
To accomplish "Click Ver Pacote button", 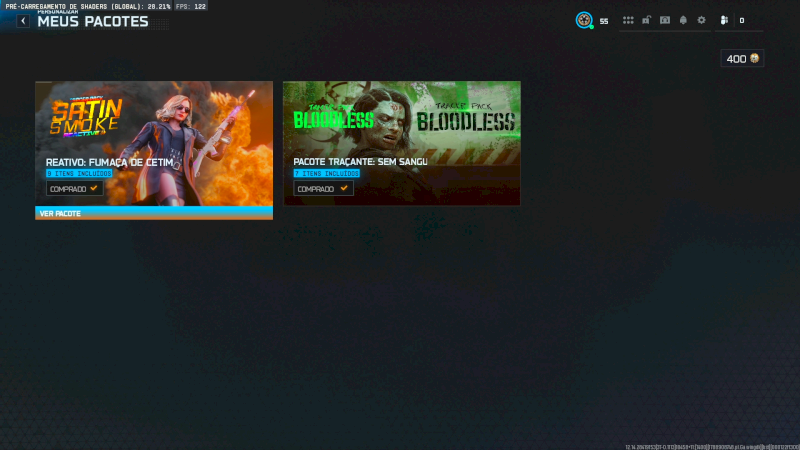I will [x=154, y=213].
